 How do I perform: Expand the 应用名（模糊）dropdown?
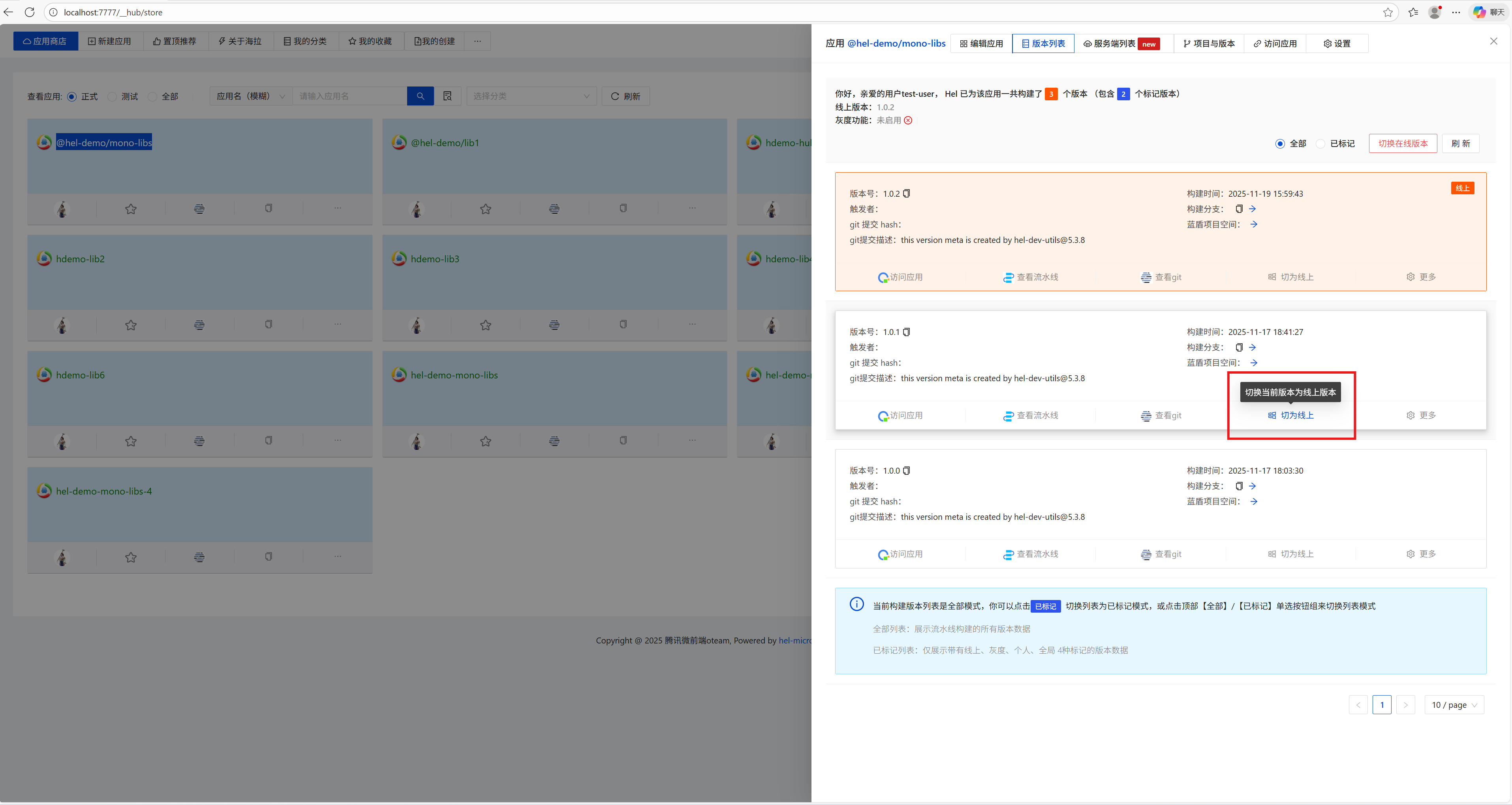pos(251,96)
